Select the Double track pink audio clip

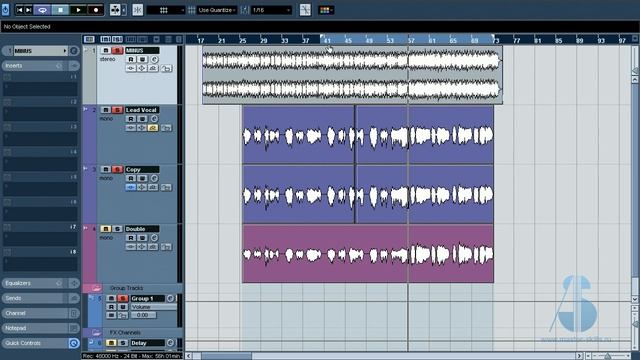coord(368,253)
